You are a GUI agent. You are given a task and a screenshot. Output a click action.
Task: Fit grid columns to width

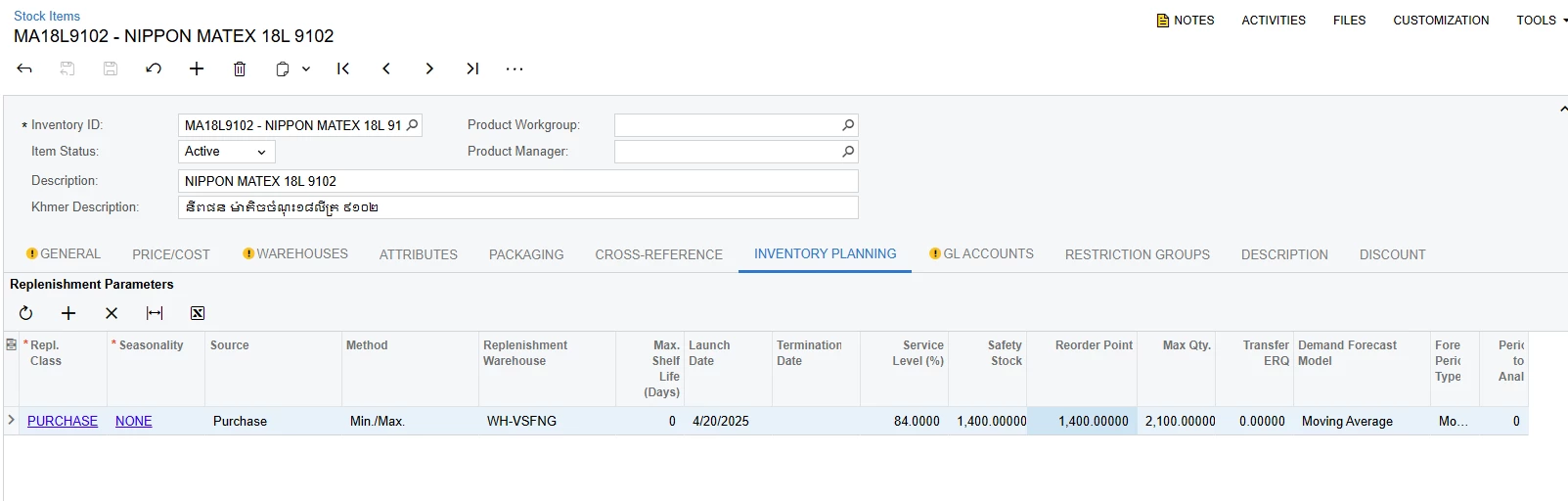[x=155, y=313]
